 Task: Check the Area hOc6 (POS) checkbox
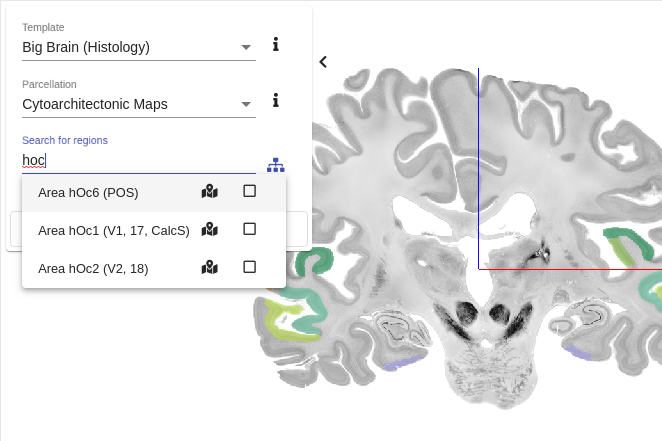point(250,191)
